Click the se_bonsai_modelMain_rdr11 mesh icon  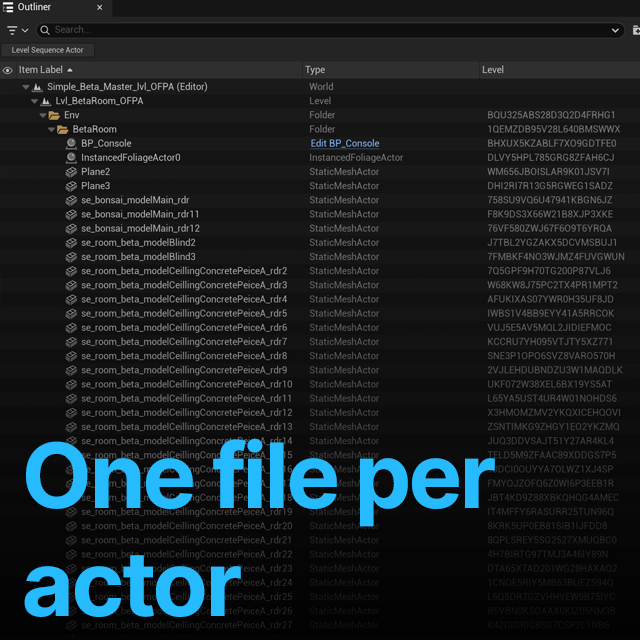pos(71,214)
